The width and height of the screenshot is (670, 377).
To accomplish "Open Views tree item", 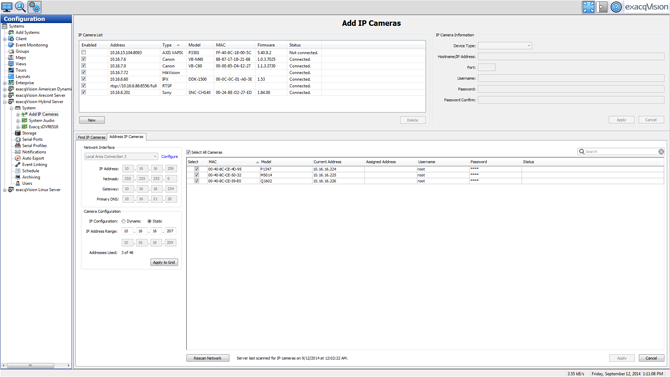I will coord(21,64).
